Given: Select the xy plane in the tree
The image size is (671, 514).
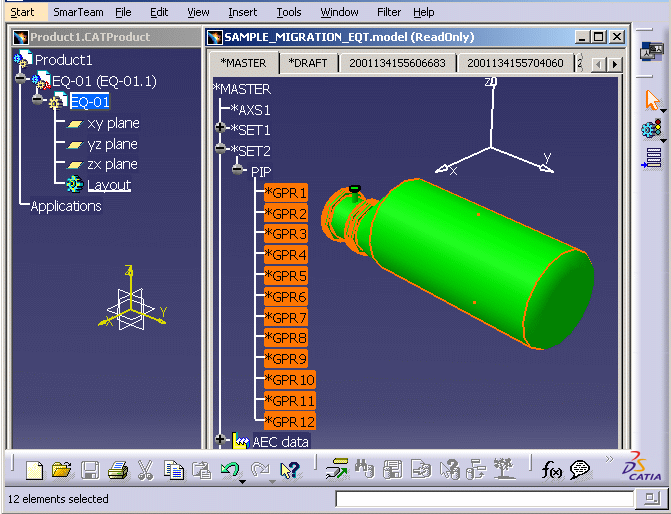Looking at the screenshot, I should [x=103, y=123].
